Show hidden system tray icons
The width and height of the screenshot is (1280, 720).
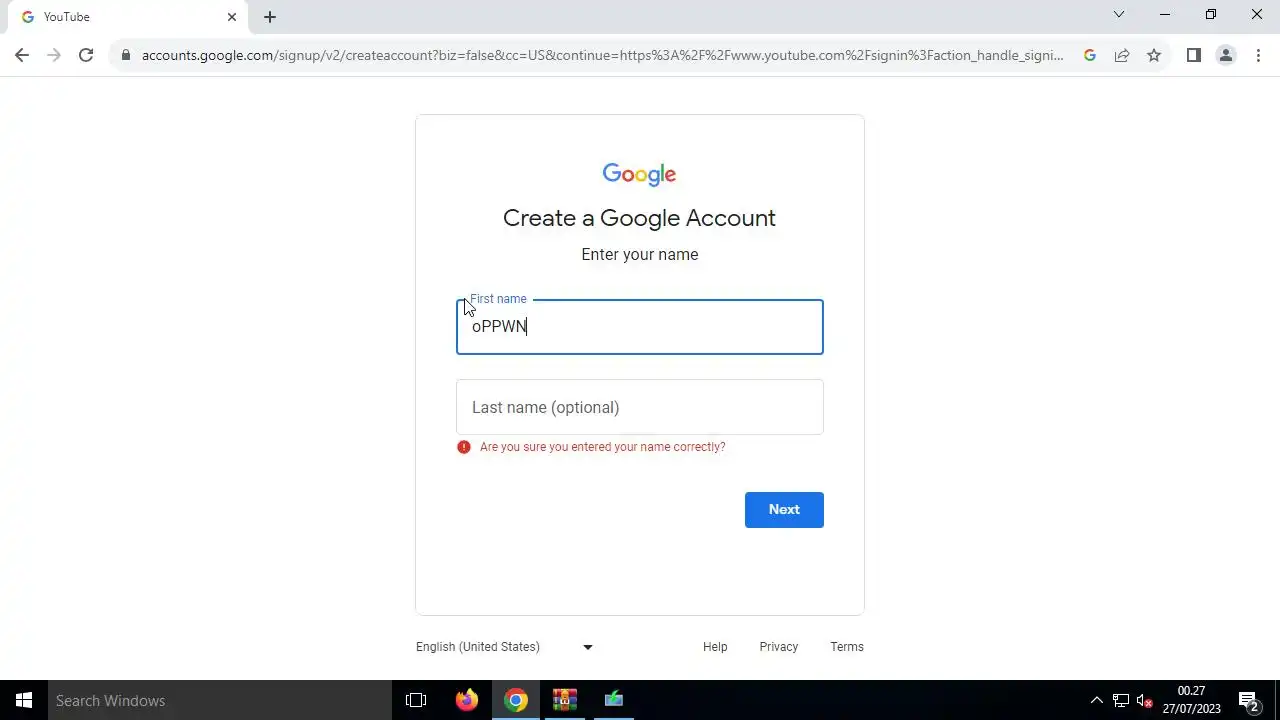pos(1096,700)
